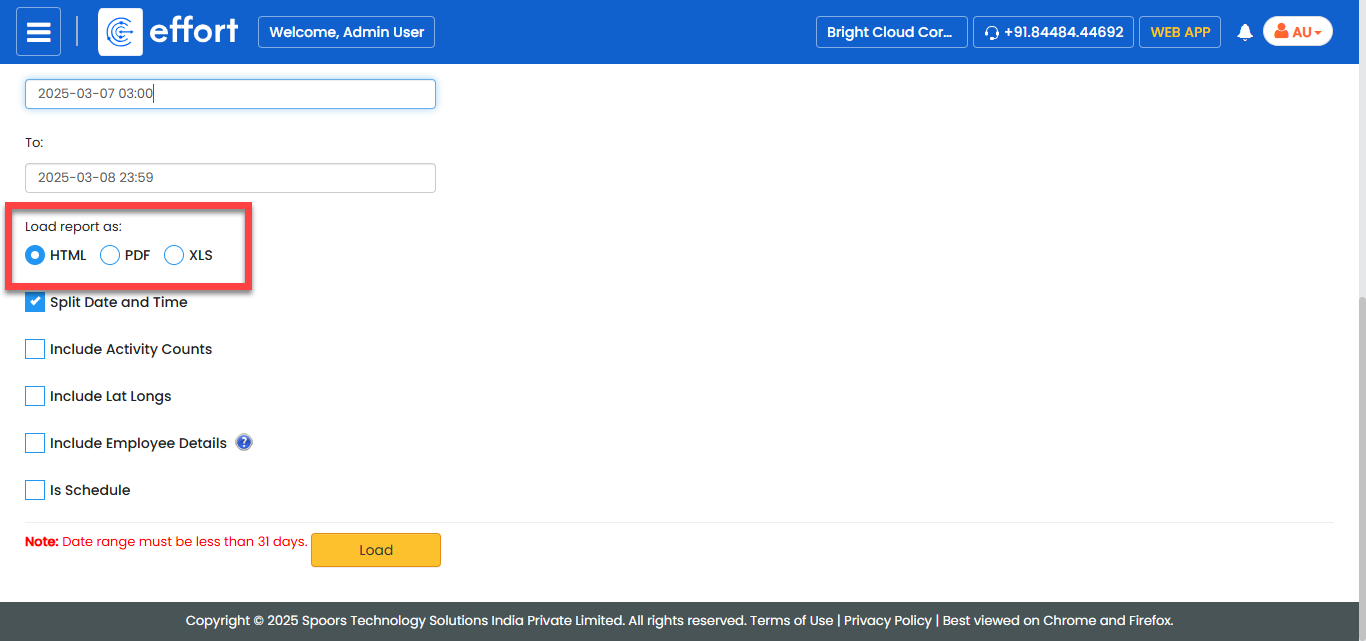Click the help icon beside Include Employee Details

click(x=244, y=442)
